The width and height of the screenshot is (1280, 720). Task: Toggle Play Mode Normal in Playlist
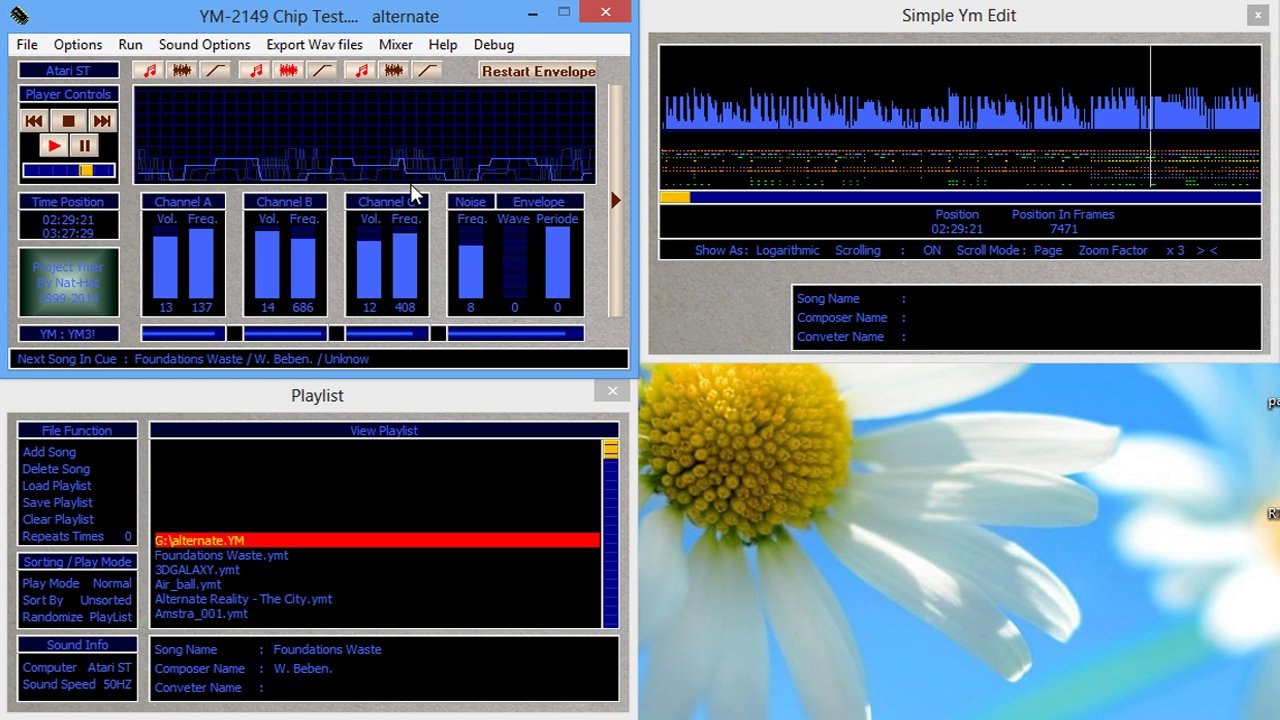click(111, 583)
